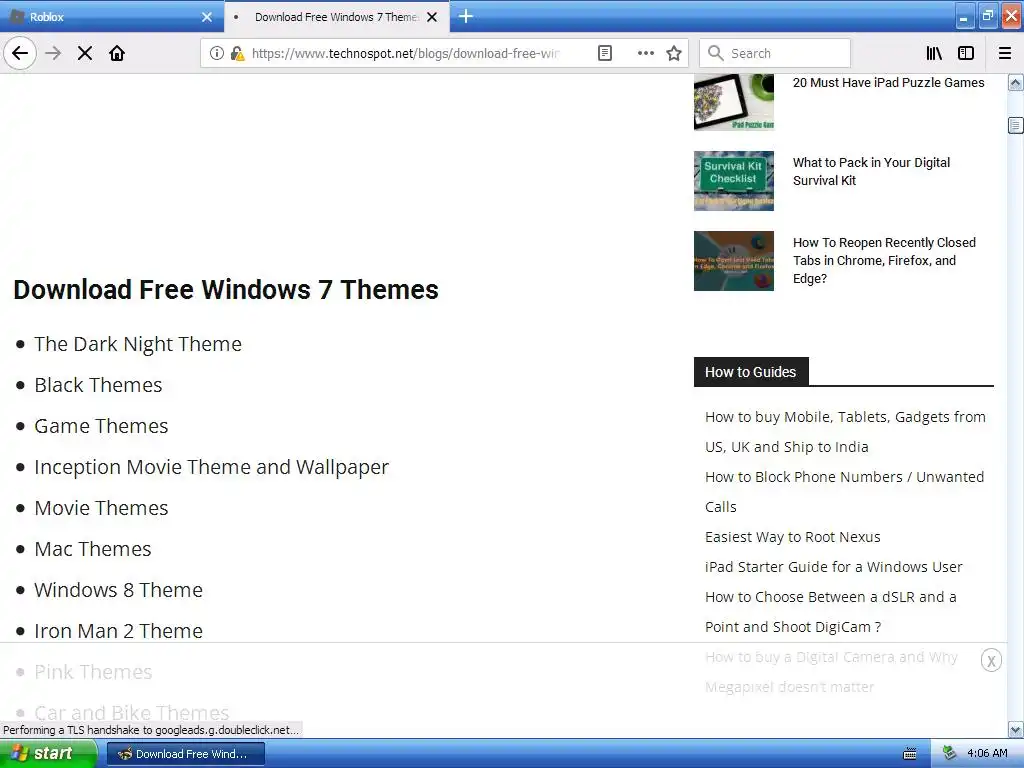Open the Firefox hamburger menu
This screenshot has height=768, width=1024.
point(1005,53)
